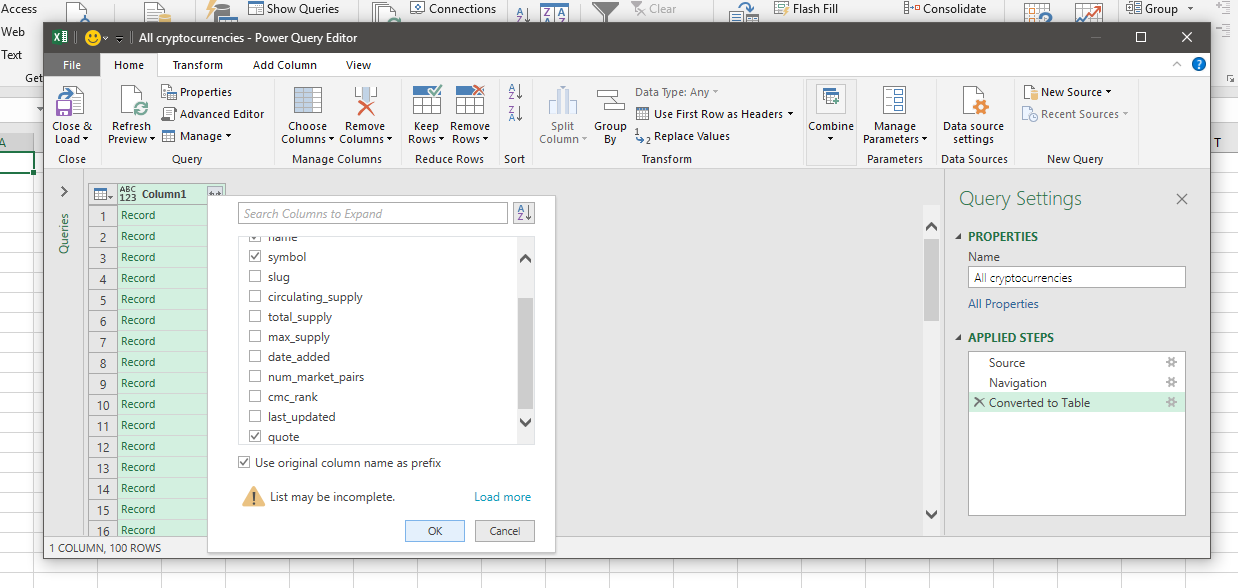This screenshot has height=588, width=1238.
Task: Check the circulating_supply checkbox
Action: point(255,297)
